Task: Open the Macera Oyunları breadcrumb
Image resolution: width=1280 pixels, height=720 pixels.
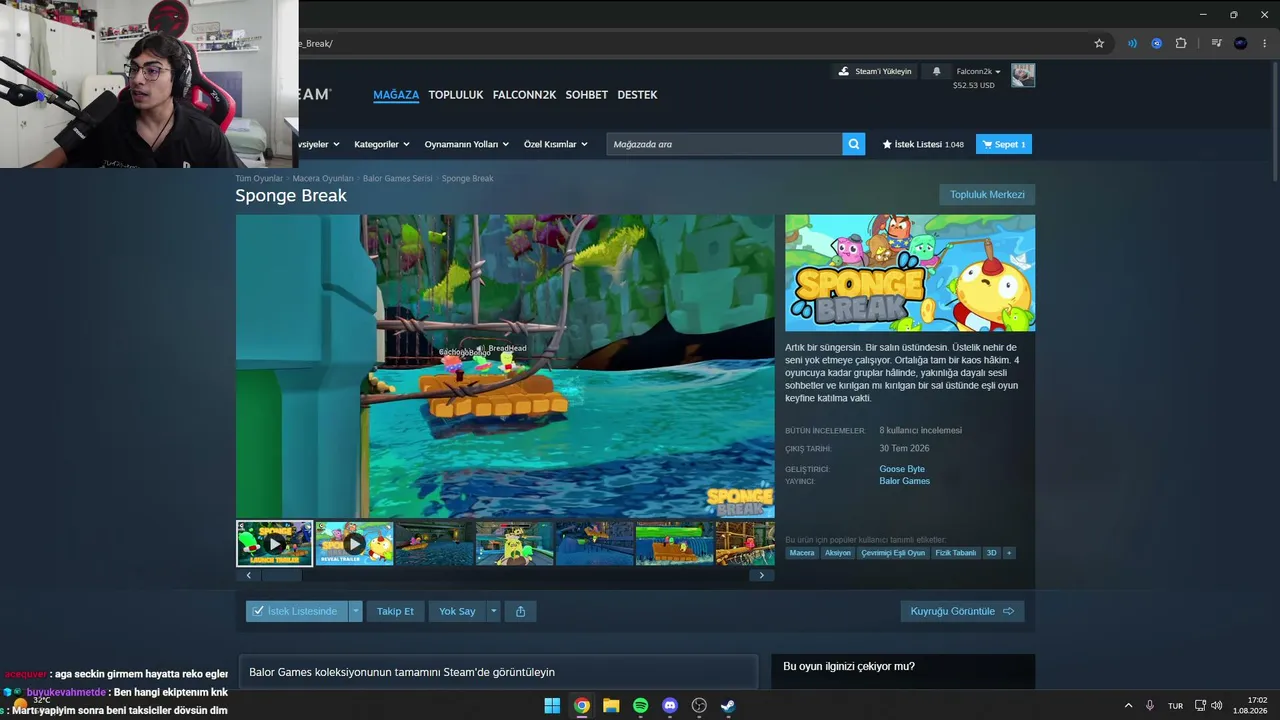Action: click(x=323, y=178)
